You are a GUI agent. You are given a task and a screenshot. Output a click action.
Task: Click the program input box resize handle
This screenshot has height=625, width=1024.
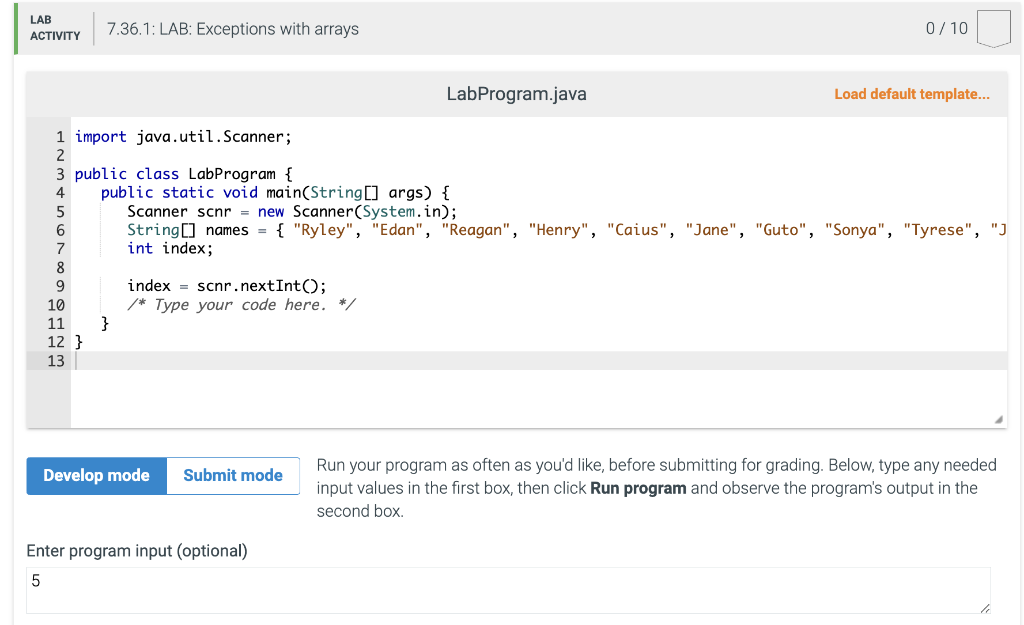(x=984, y=607)
